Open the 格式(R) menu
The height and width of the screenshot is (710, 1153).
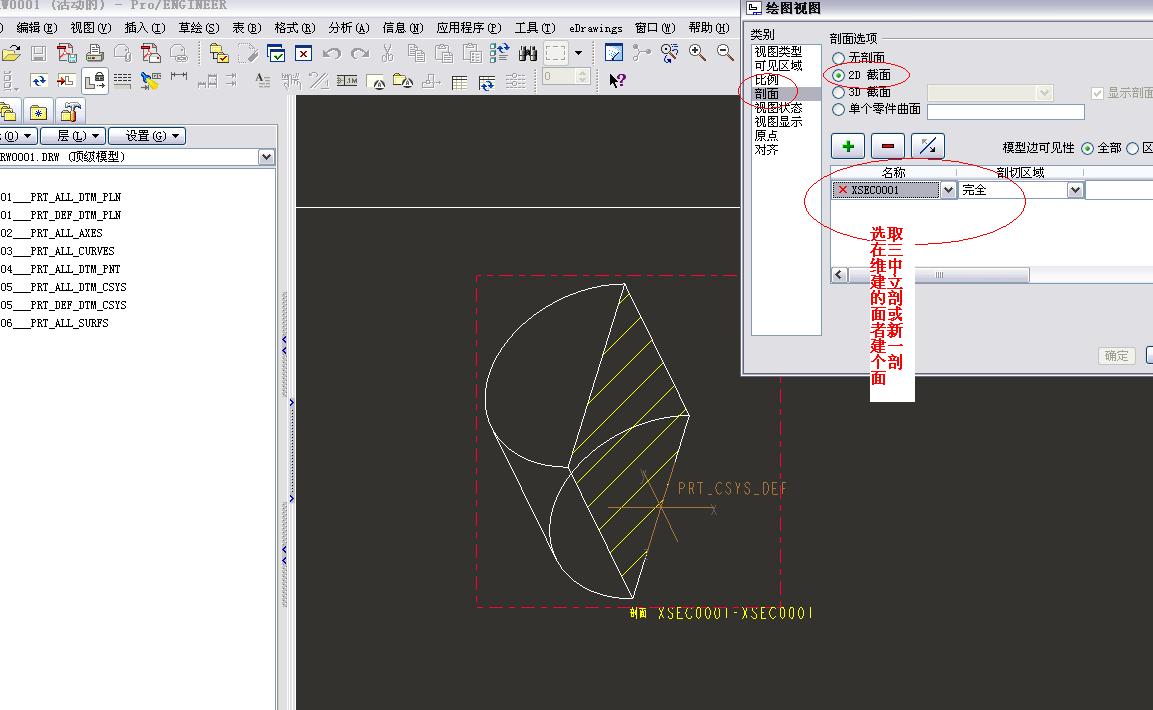[295, 28]
